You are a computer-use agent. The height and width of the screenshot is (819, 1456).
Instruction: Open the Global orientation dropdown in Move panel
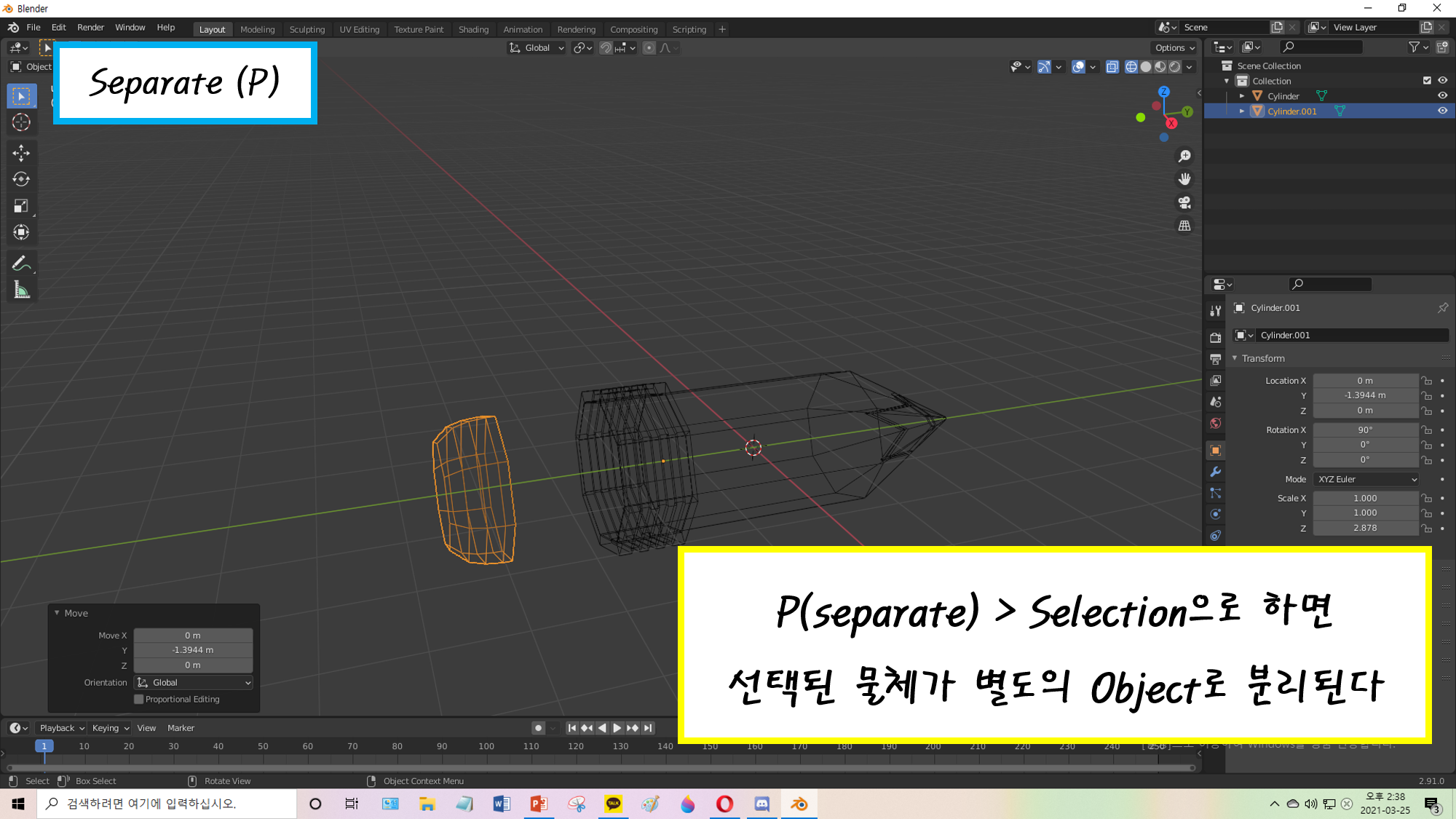[x=194, y=682]
